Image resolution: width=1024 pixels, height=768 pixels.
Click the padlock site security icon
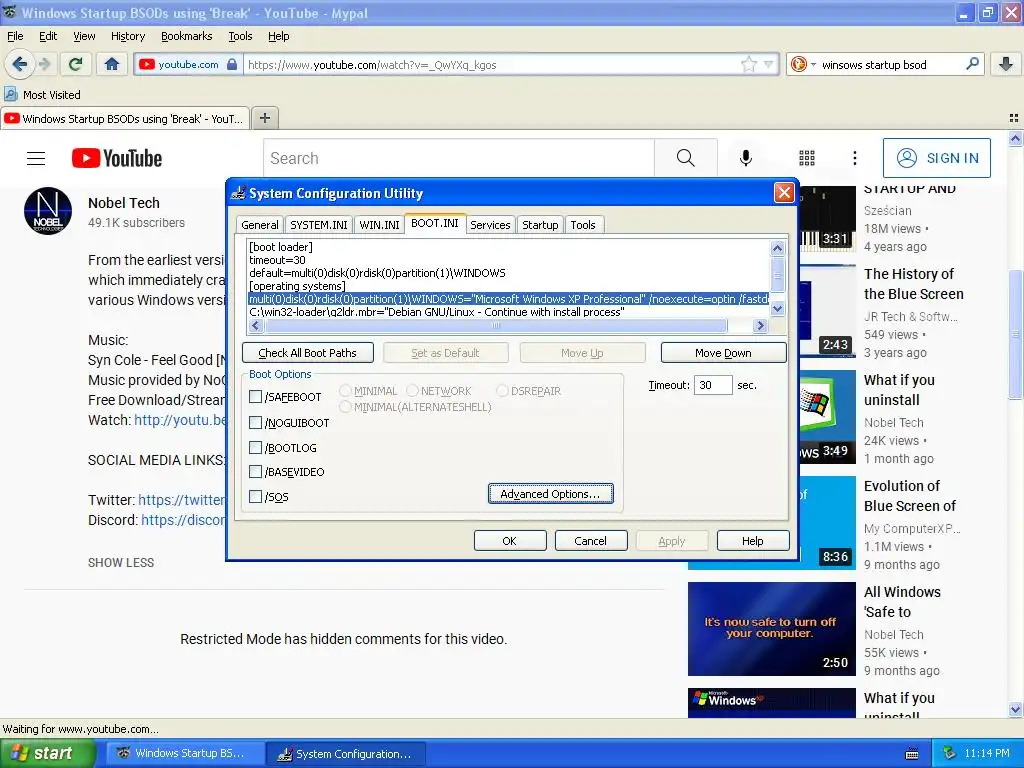(x=232, y=64)
